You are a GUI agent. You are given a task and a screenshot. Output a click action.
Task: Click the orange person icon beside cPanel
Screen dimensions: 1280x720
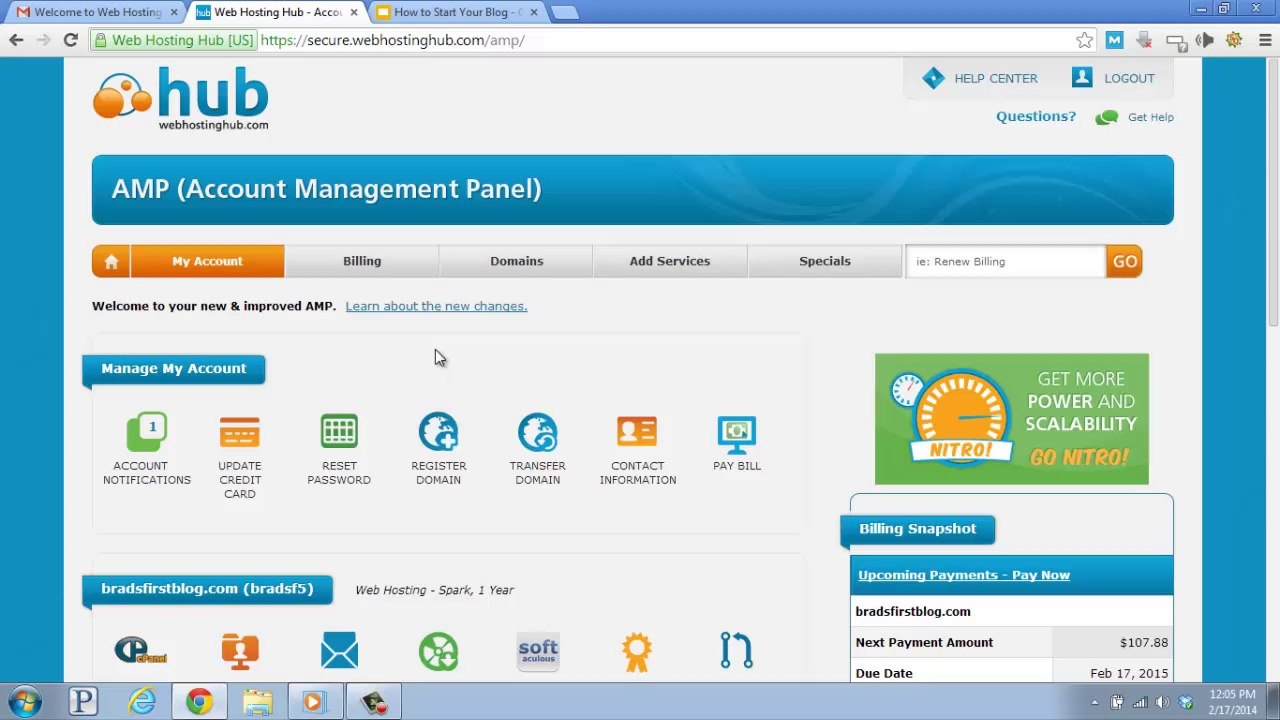[240, 651]
